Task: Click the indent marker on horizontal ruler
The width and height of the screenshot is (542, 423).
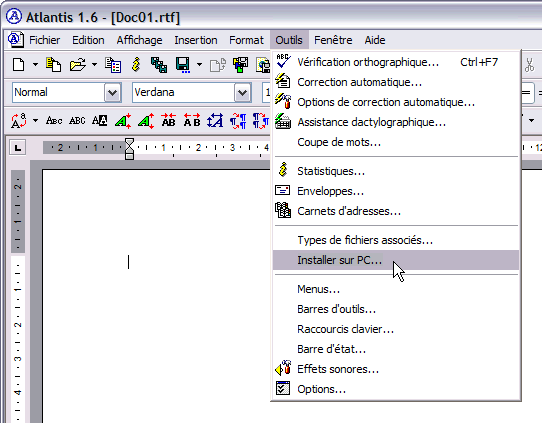Action: coord(129,149)
